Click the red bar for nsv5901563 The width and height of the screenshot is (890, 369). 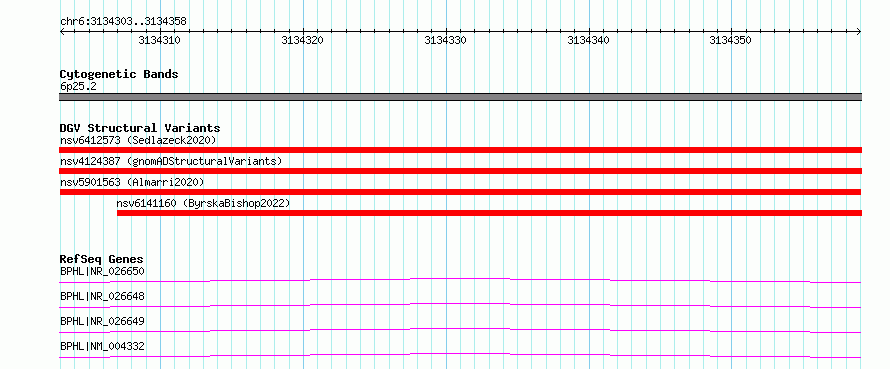click(460, 192)
